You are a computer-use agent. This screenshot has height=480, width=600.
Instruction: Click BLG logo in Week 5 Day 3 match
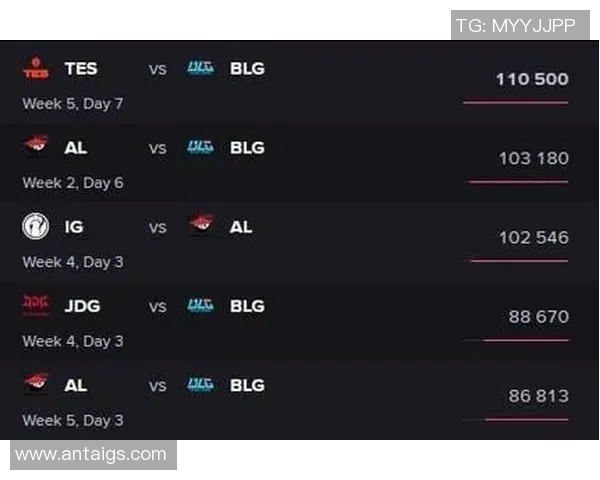pyautogui.click(x=201, y=384)
